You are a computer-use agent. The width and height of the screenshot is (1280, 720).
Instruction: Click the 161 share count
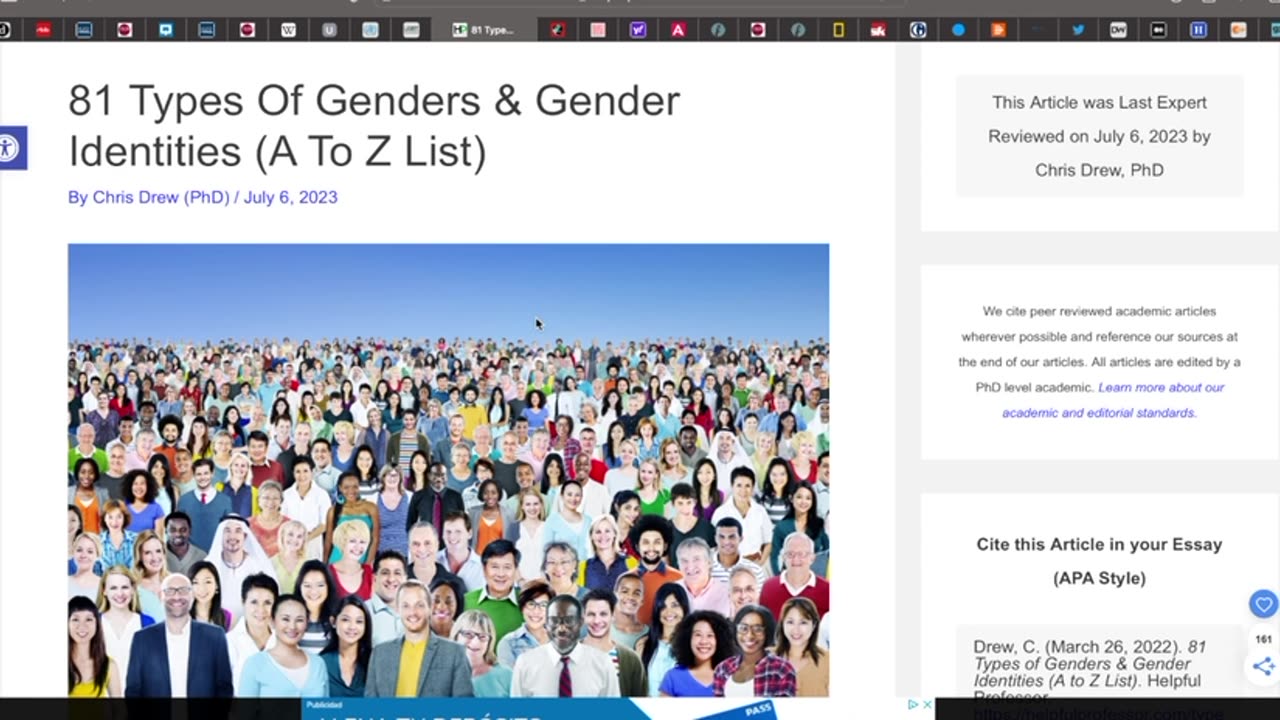pyautogui.click(x=1263, y=639)
